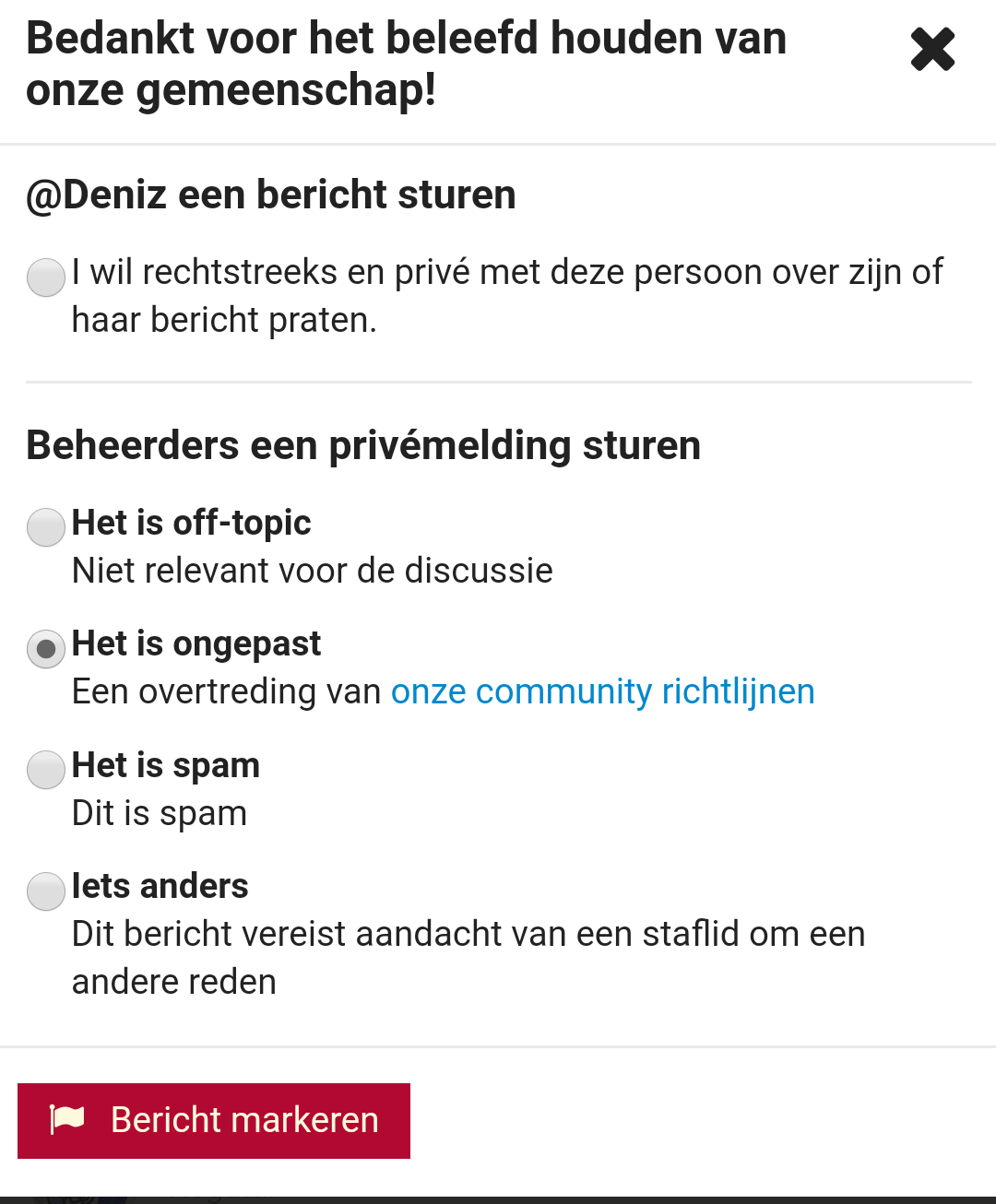Click the bold 'Iets anders' label text

tap(160, 887)
